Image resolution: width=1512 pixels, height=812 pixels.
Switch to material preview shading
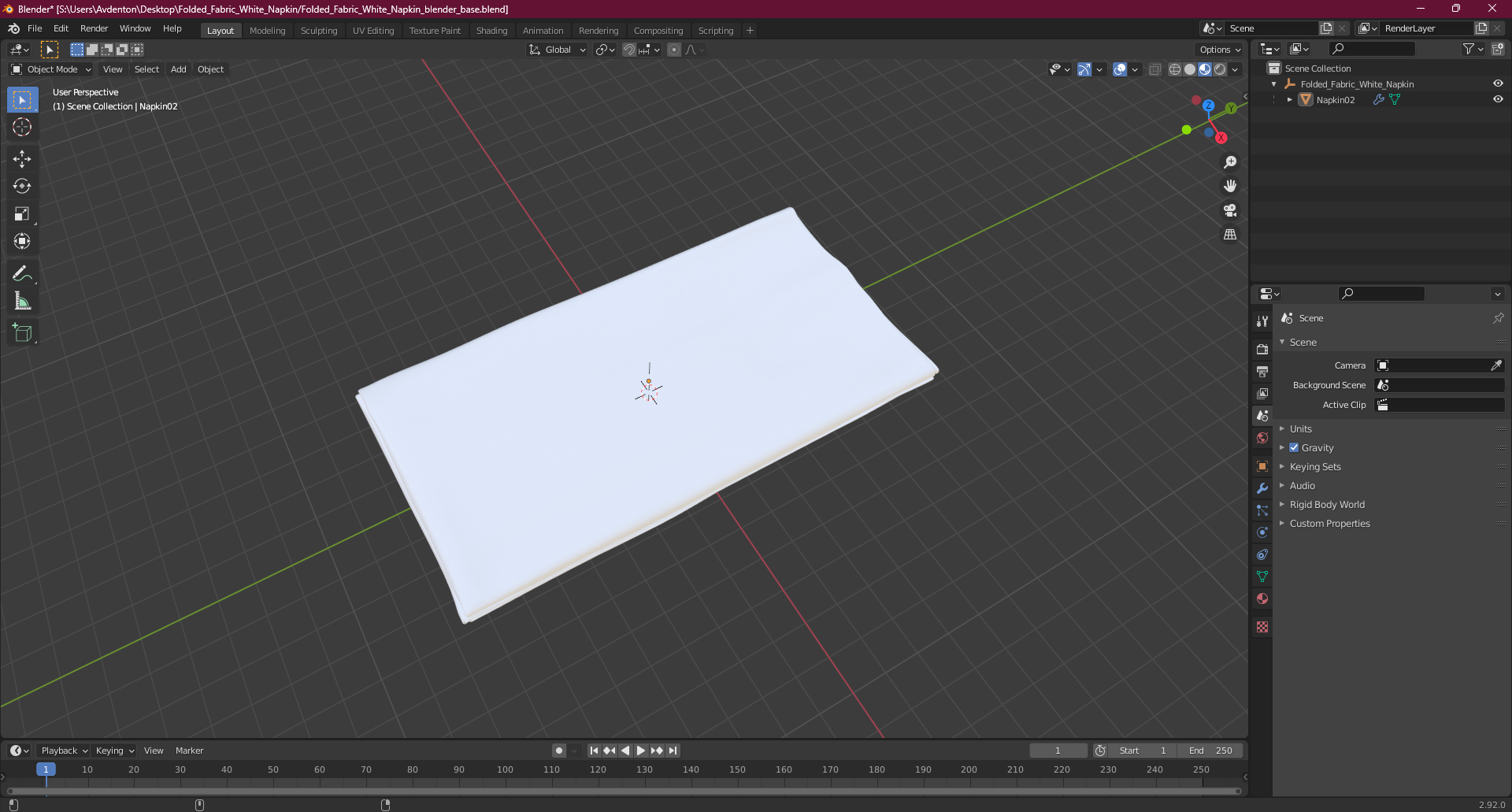(x=1205, y=69)
